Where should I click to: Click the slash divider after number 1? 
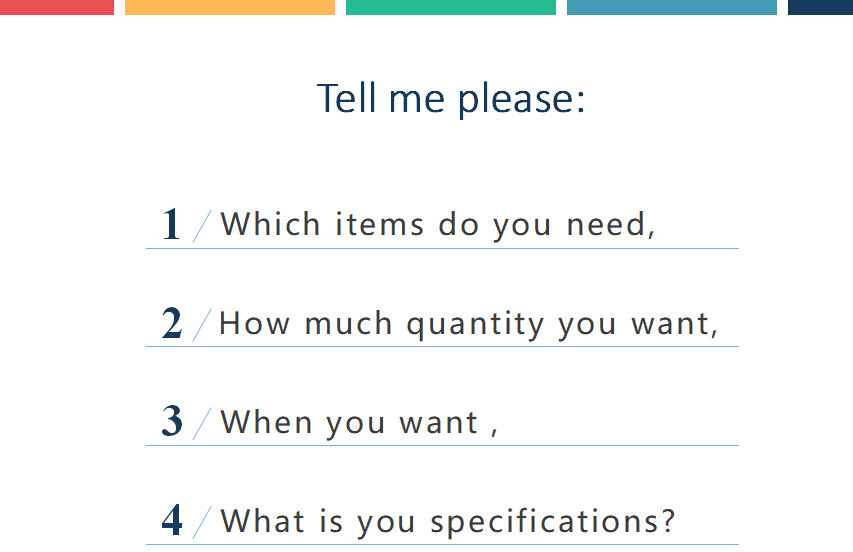point(202,226)
